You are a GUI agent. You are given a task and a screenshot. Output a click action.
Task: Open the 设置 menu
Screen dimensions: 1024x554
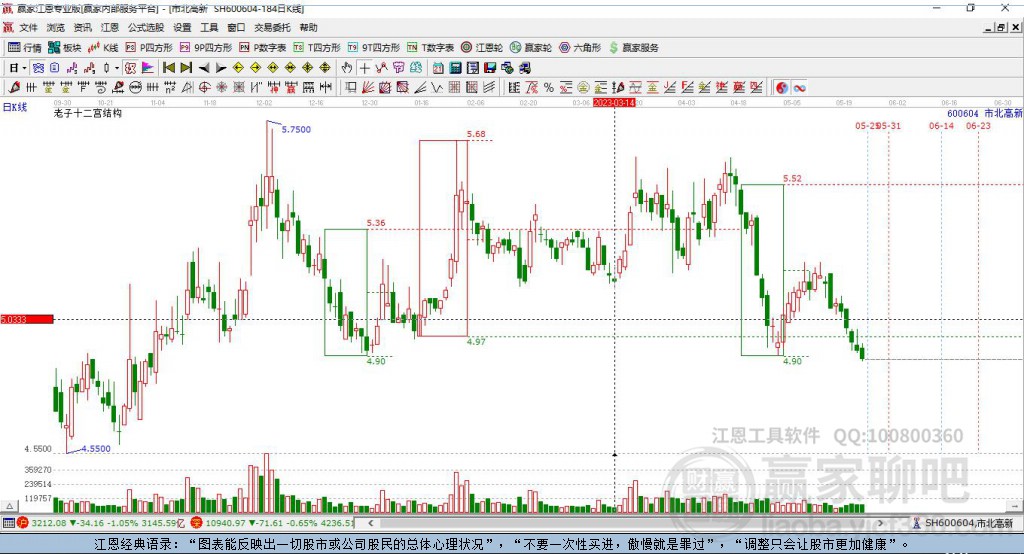tap(182, 27)
